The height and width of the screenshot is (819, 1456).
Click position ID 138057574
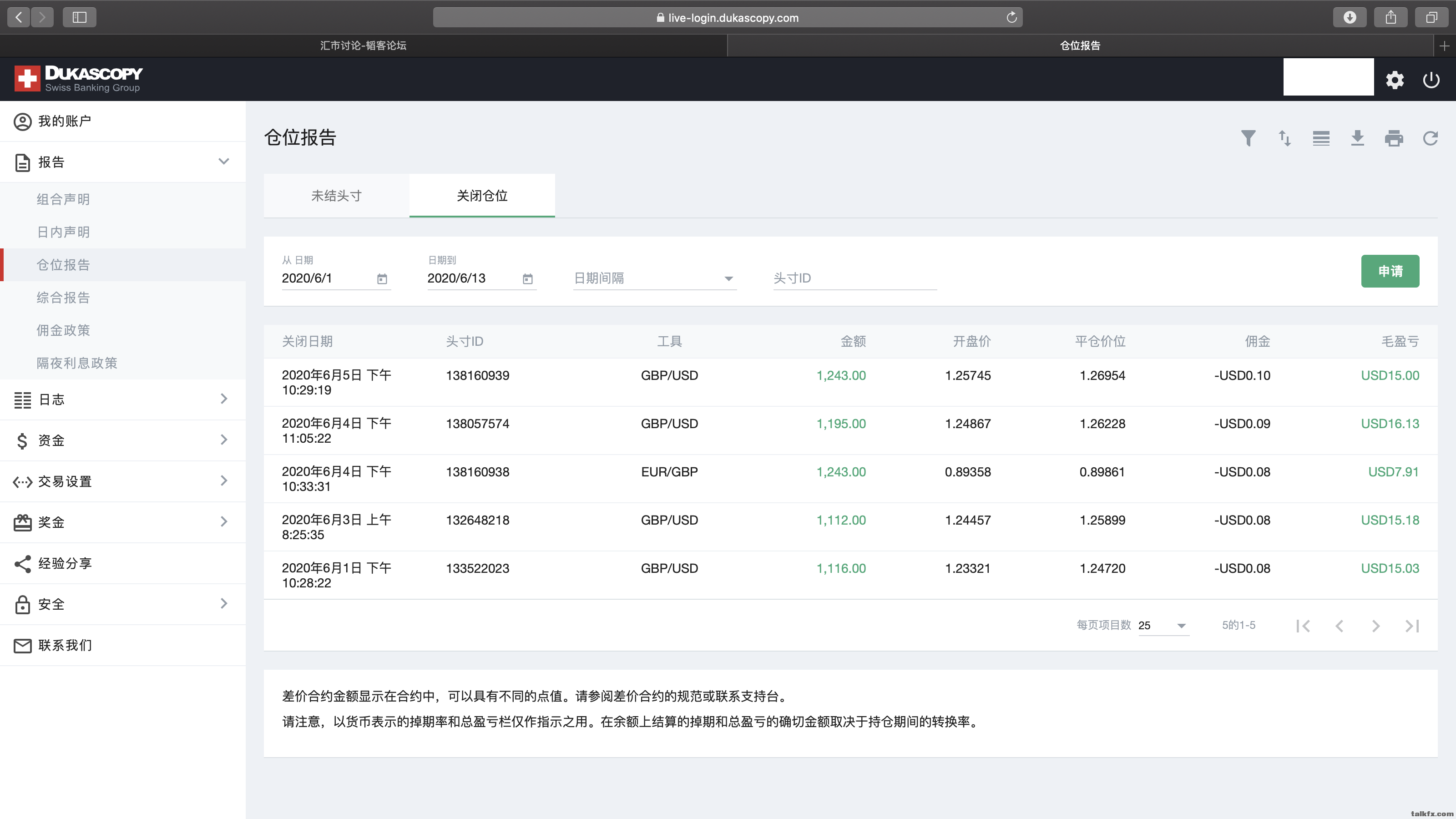pyautogui.click(x=478, y=424)
